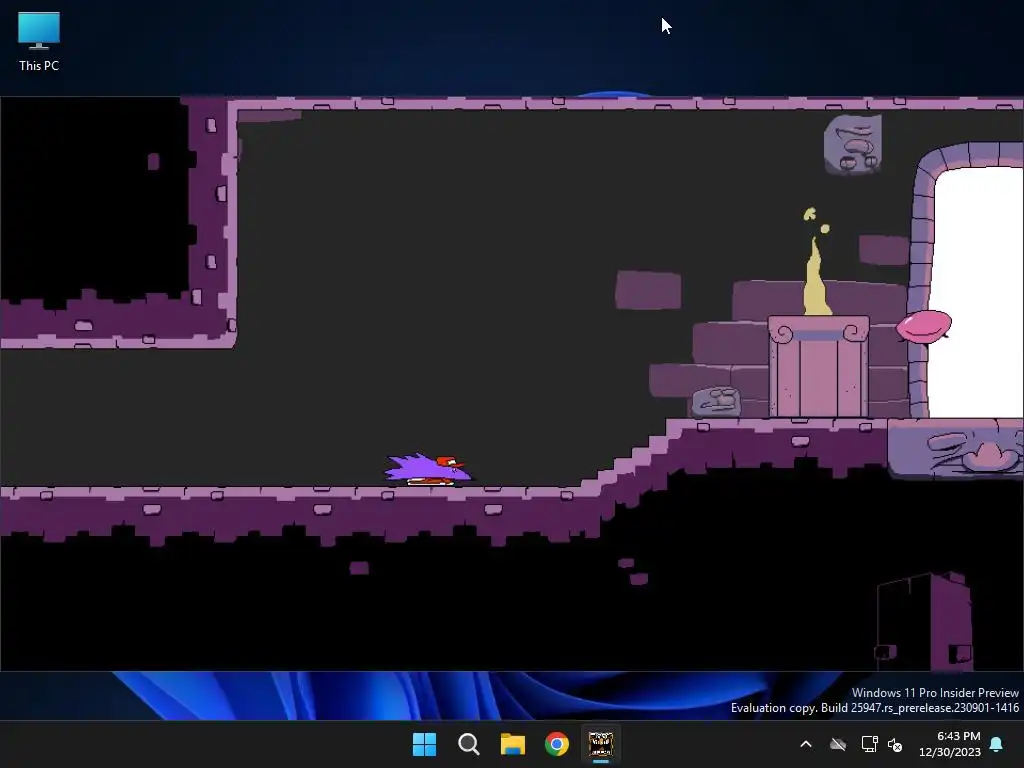This screenshot has width=1024, height=768.
Task: Click the carved stone face block near the ceiling
Action: pos(853,144)
